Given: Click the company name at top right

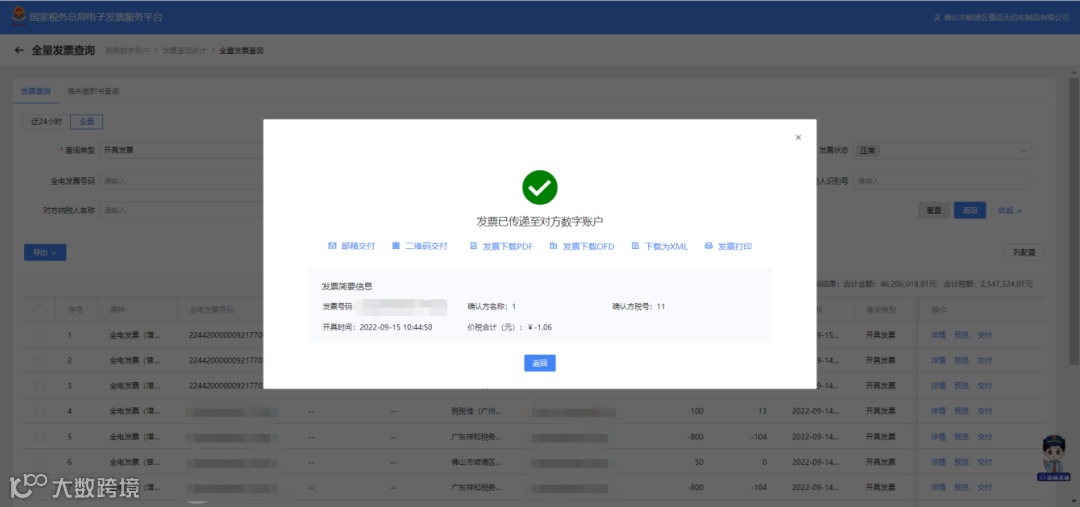Looking at the screenshot, I should click(x=1006, y=17).
